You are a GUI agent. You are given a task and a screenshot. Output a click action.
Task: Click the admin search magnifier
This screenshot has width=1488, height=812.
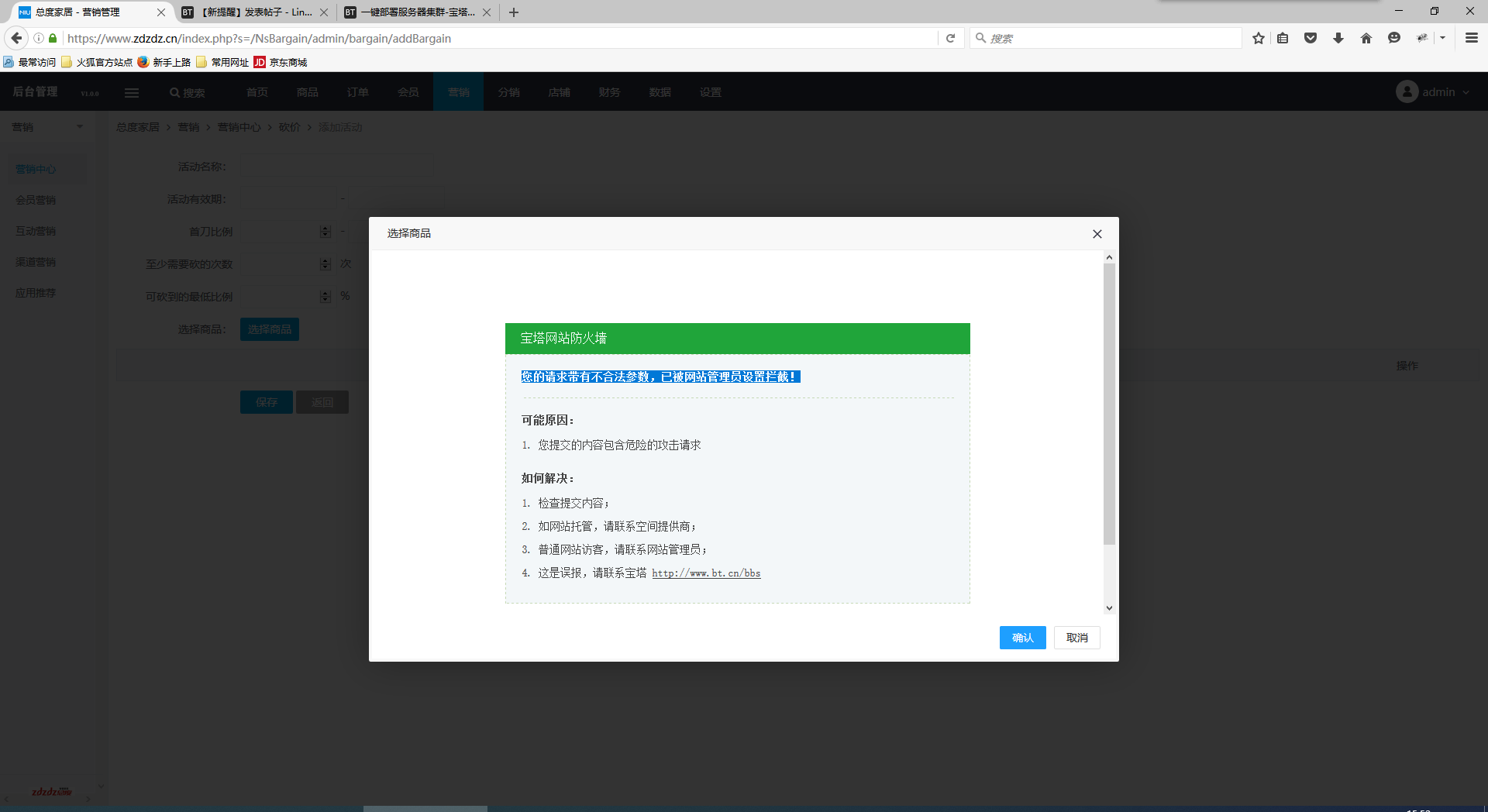175,92
